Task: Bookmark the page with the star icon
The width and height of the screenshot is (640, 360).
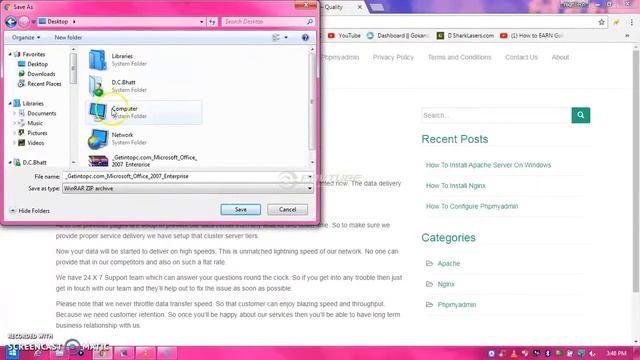Action: (x=601, y=22)
